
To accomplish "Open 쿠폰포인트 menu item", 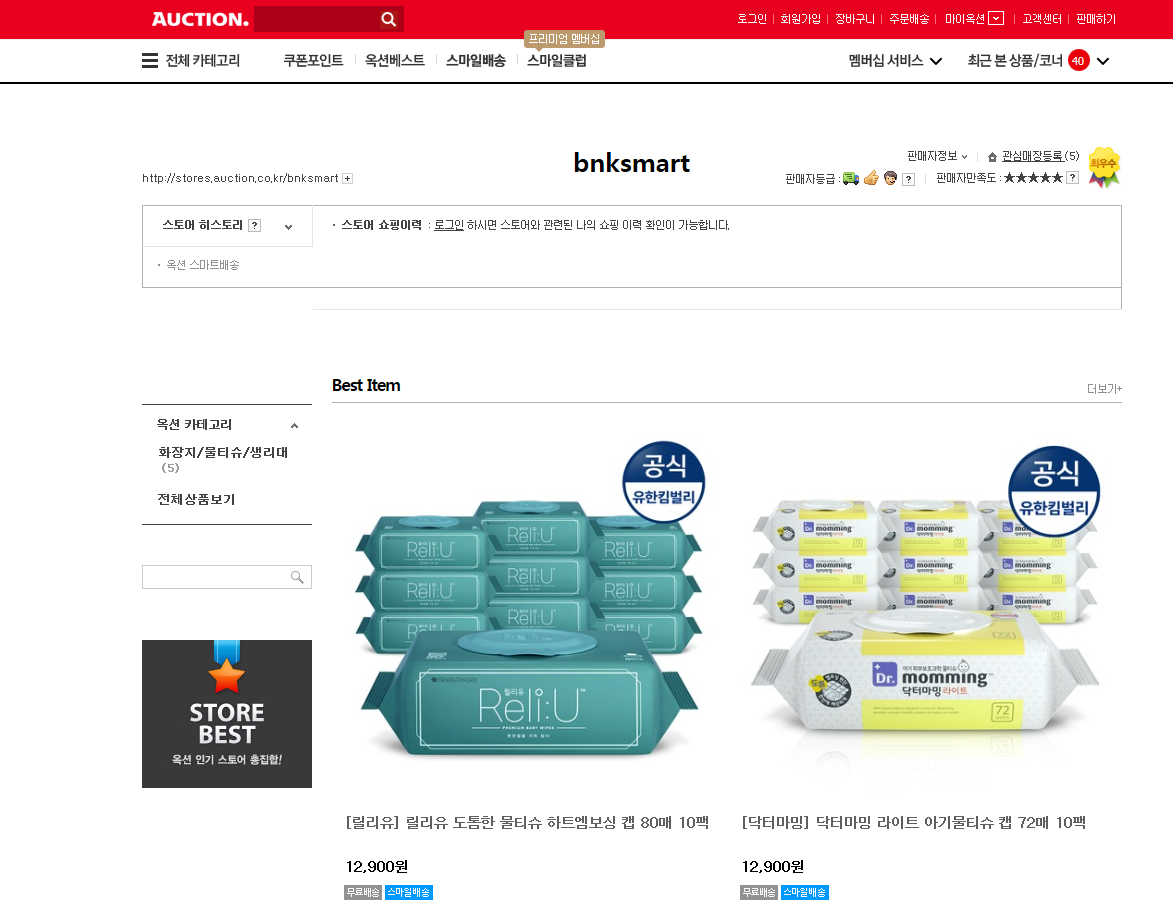I will point(313,61).
